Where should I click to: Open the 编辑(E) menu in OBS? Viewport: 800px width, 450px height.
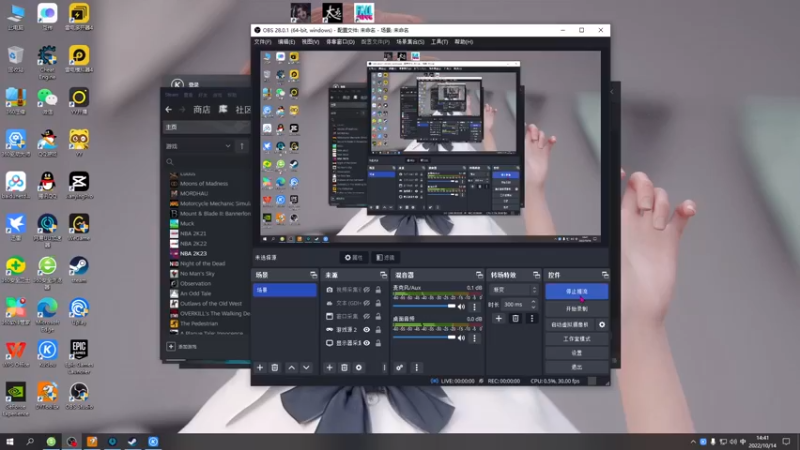click(286, 42)
